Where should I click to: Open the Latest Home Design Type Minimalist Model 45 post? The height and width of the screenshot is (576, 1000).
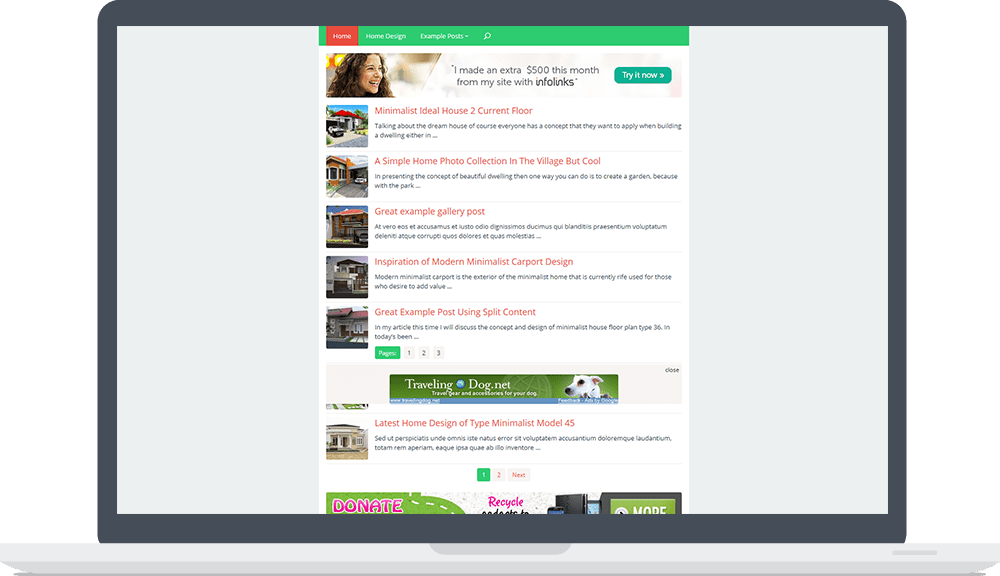[x=475, y=422]
